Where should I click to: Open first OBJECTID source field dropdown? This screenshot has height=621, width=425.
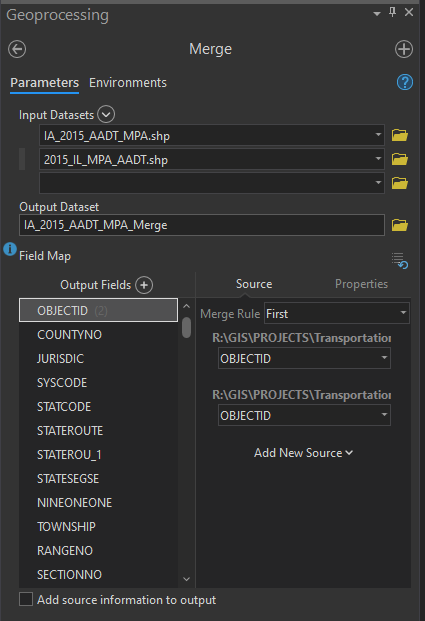[304, 358]
